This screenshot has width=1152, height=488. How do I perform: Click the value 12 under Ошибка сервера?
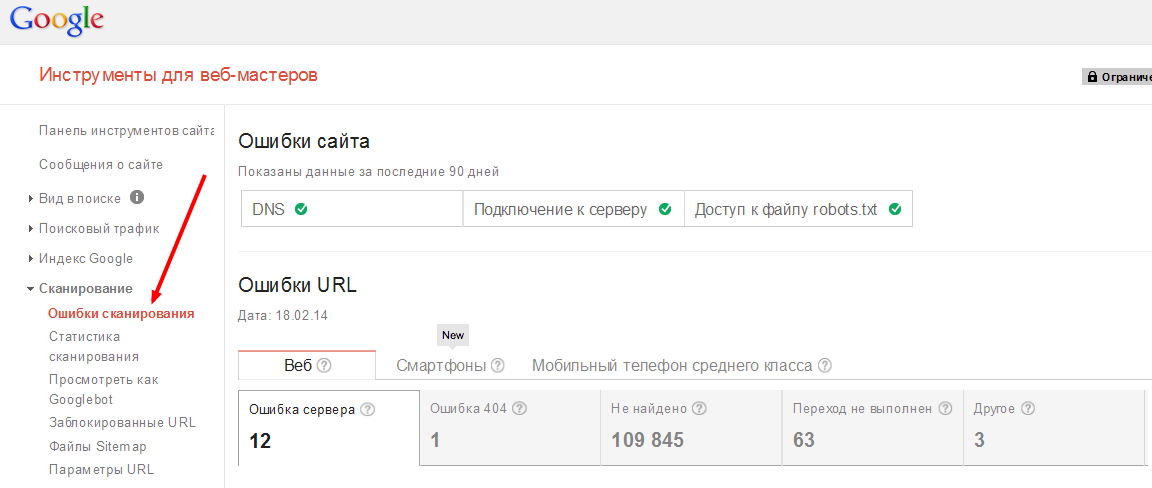pos(260,441)
